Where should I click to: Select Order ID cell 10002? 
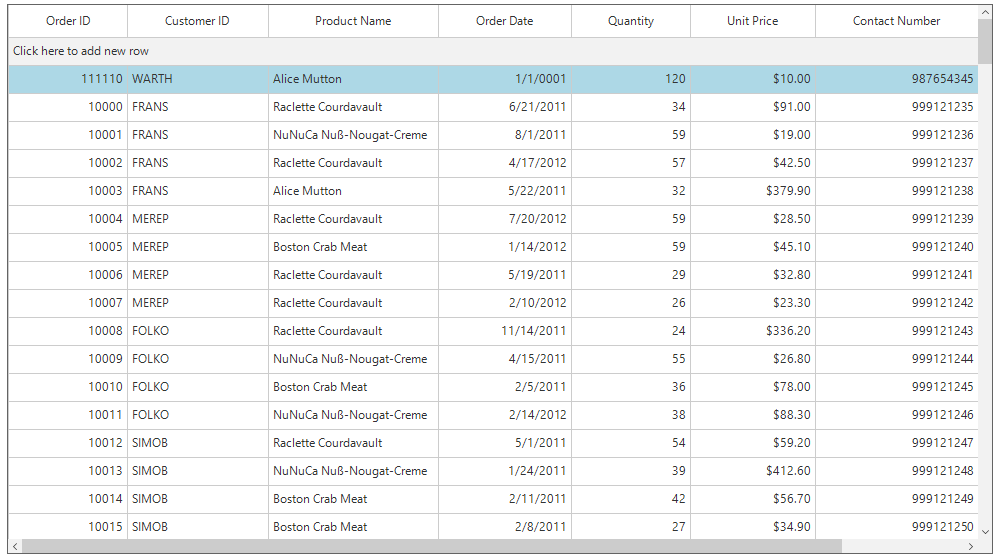(x=68, y=163)
